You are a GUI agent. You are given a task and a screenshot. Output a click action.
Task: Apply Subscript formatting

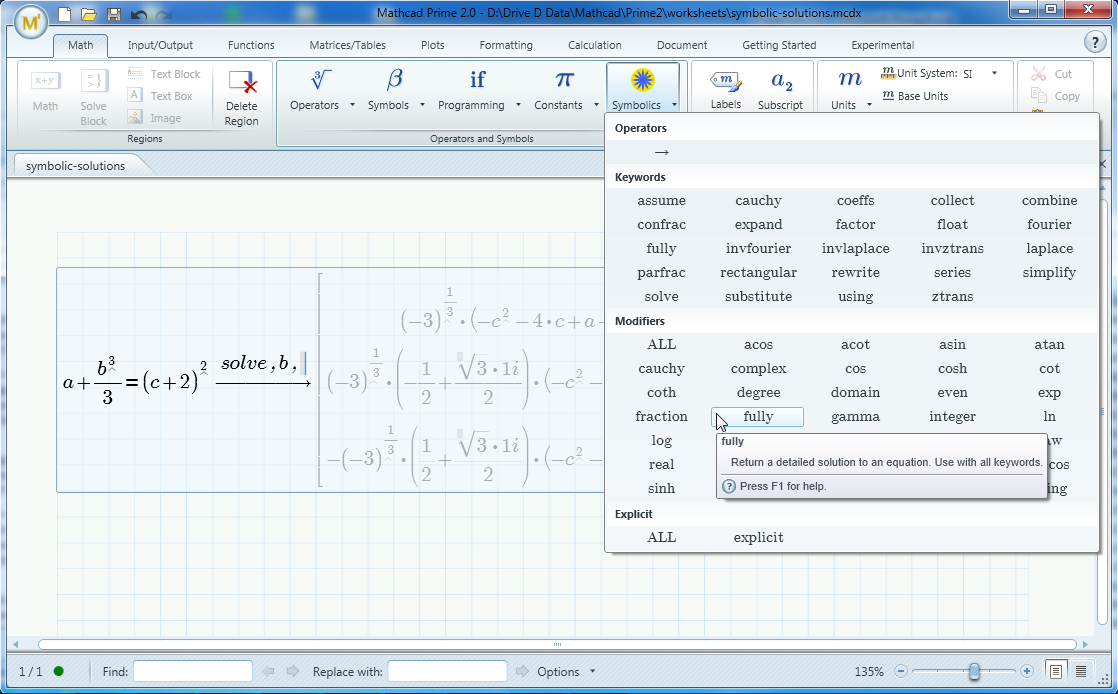(x=781, y=90)
